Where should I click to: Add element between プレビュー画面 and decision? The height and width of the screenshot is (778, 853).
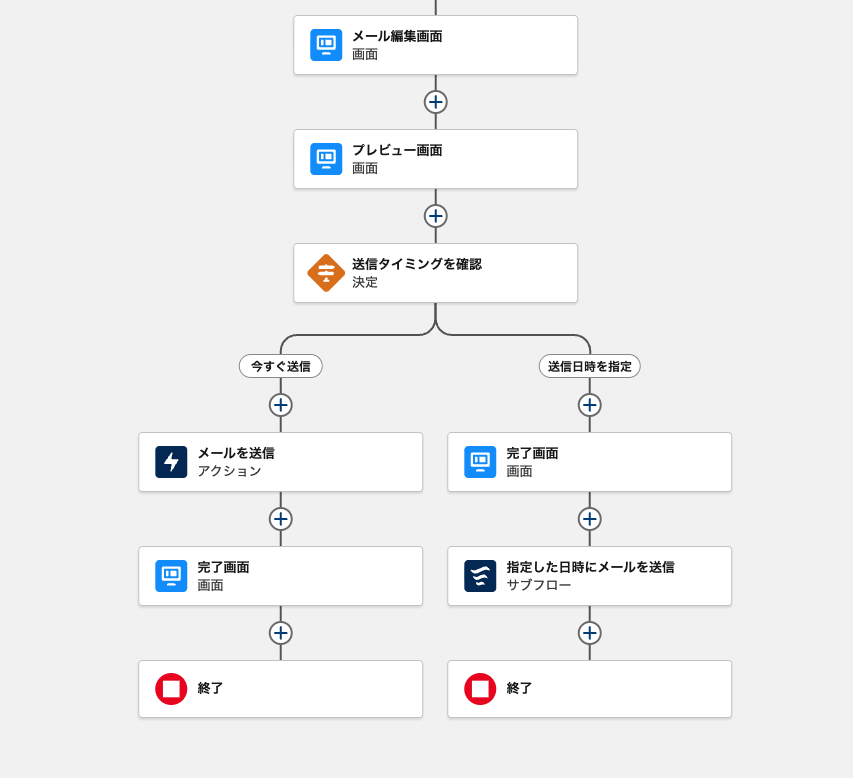(435, 216)
